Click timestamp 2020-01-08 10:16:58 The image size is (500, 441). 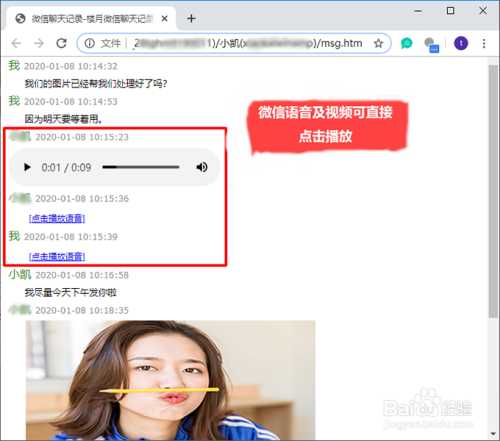[82, 275]
